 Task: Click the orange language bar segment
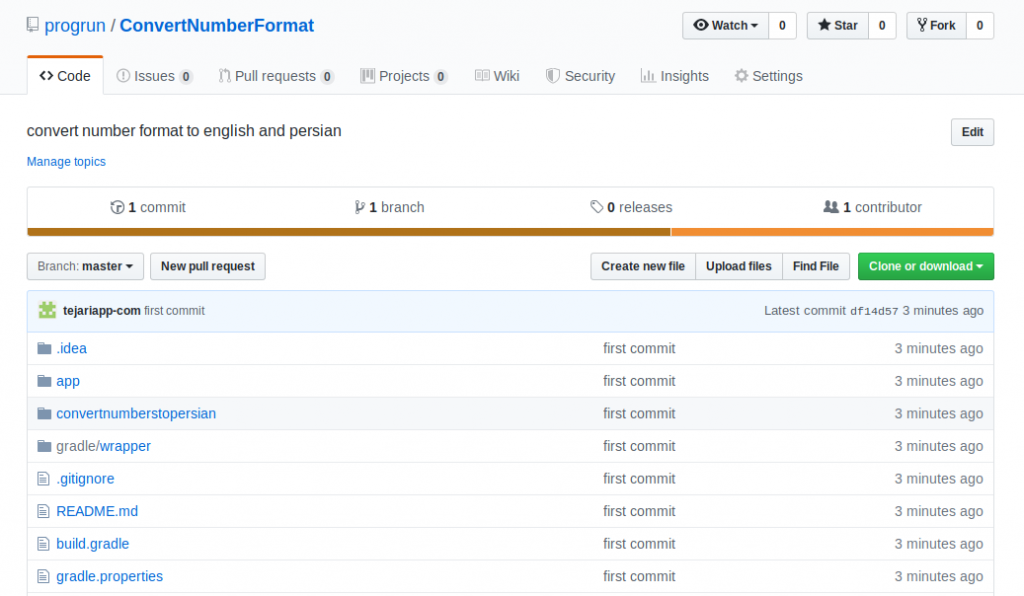coord(832,232)
